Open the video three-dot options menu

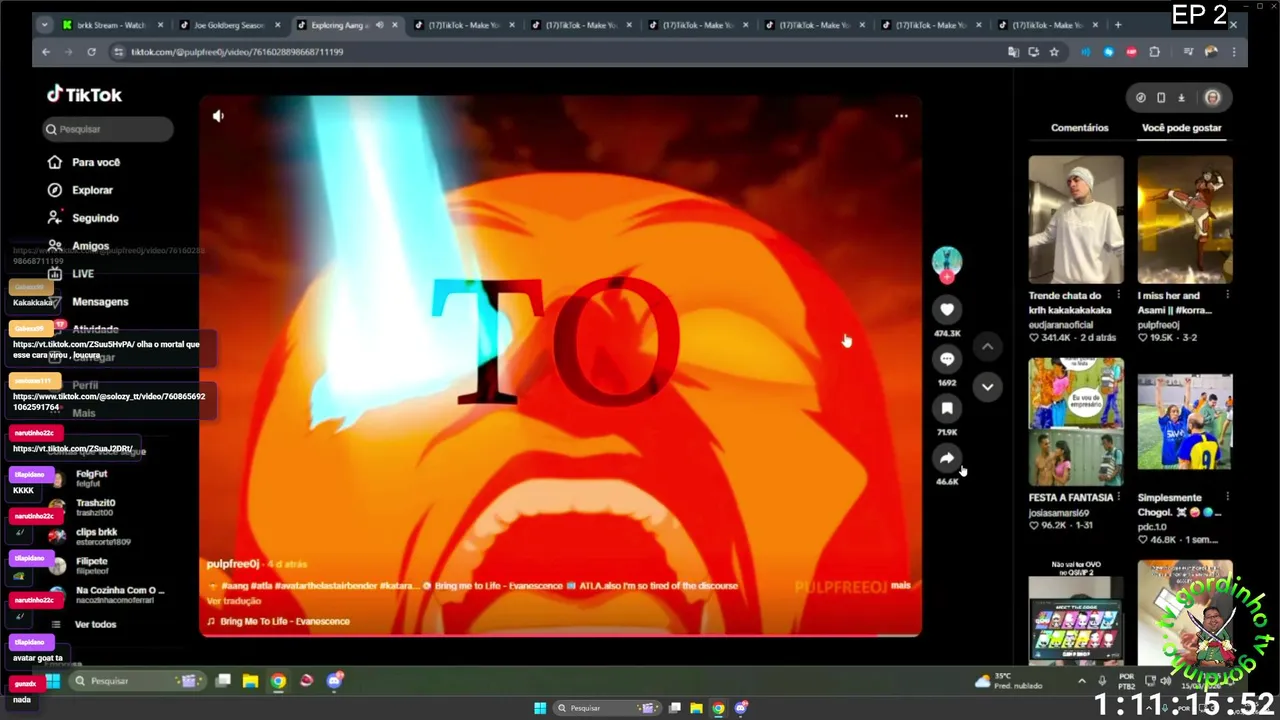pyautogui.click(x=901, y=116)
